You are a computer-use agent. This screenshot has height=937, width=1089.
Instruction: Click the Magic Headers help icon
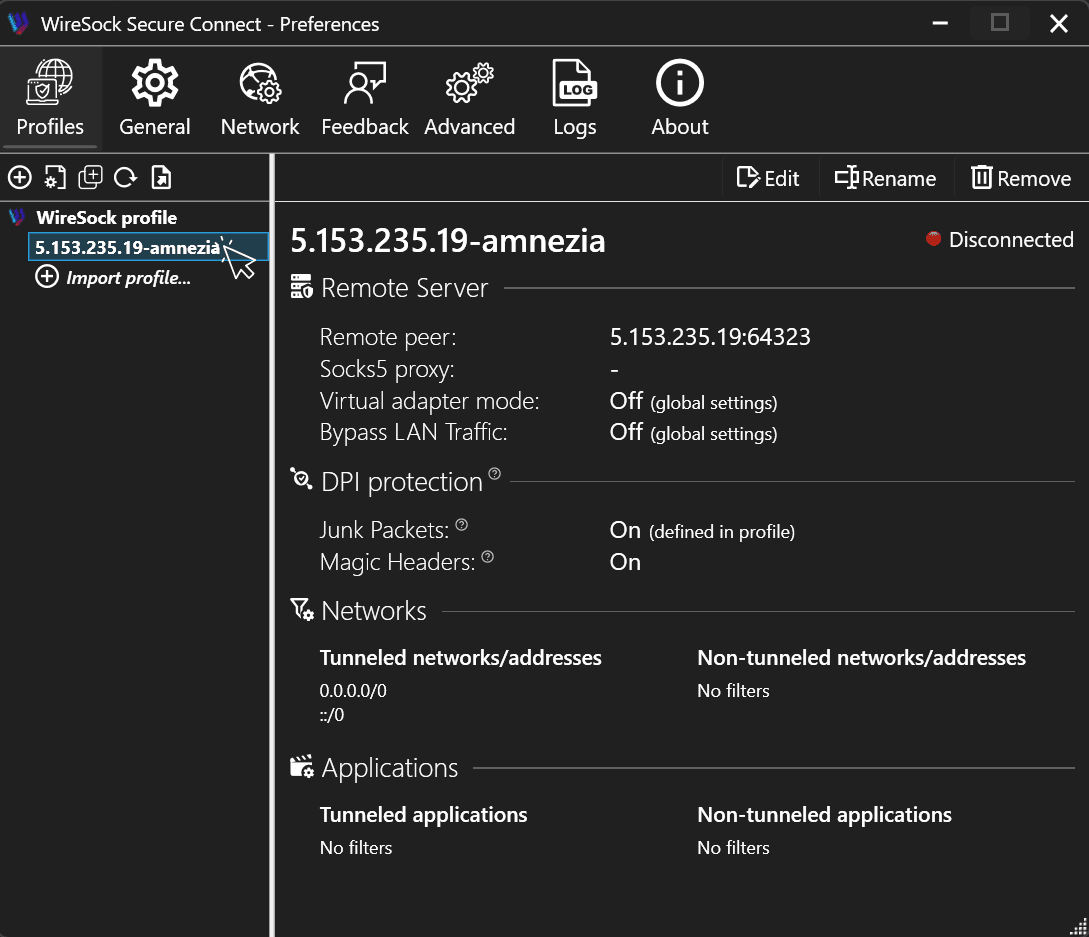[487, 556]
